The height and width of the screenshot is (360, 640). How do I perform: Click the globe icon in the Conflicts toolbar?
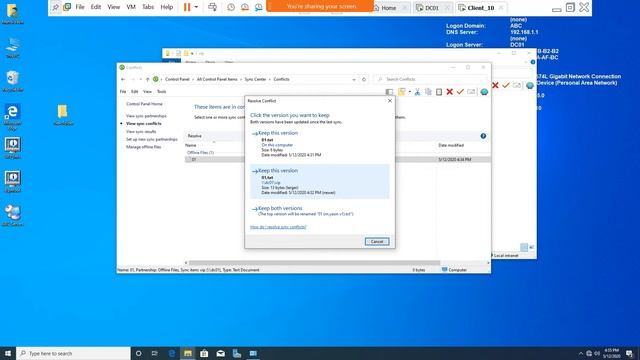[x=484, y=92]
